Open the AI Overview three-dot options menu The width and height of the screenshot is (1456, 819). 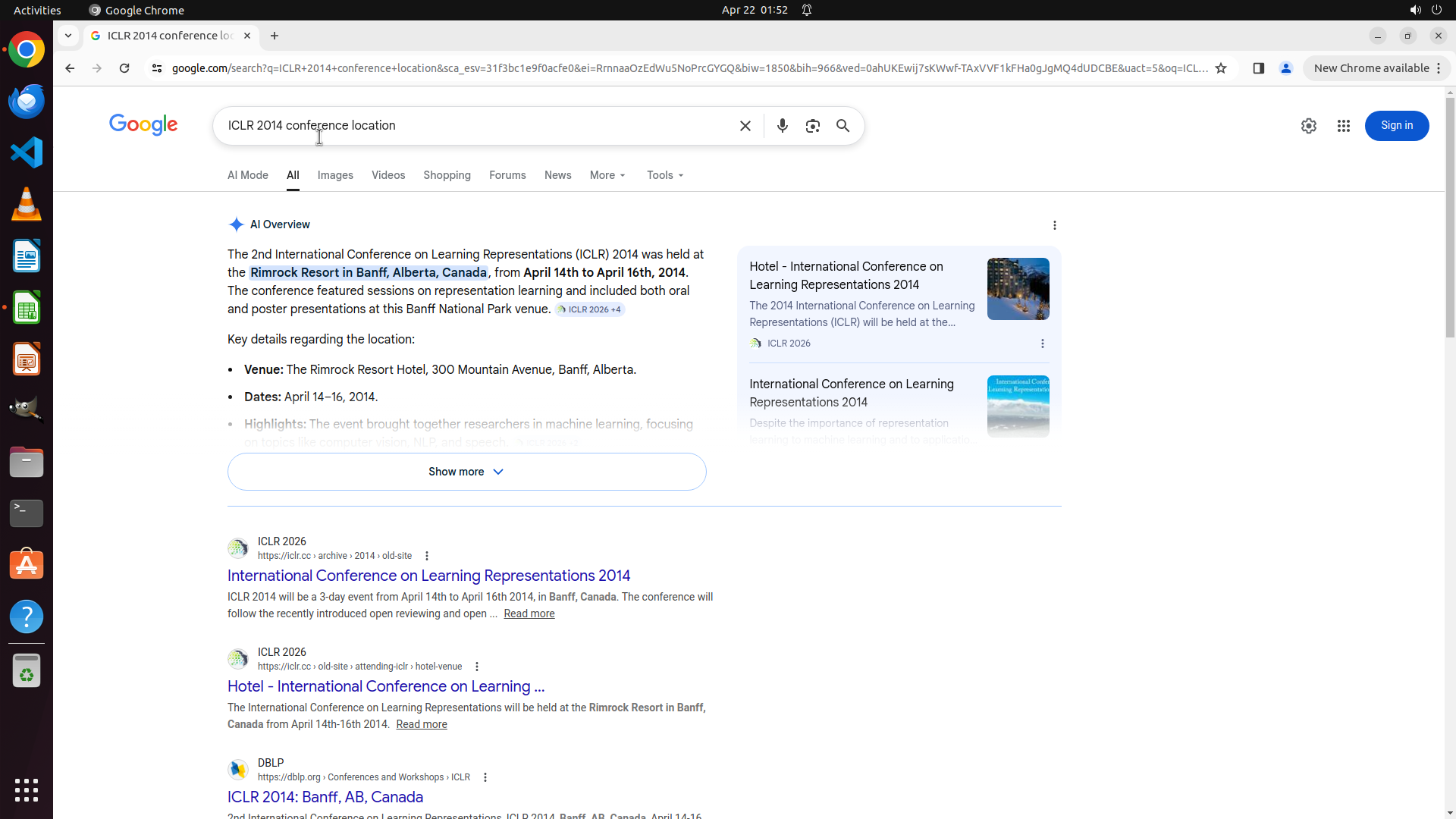tap(1054, 225)
